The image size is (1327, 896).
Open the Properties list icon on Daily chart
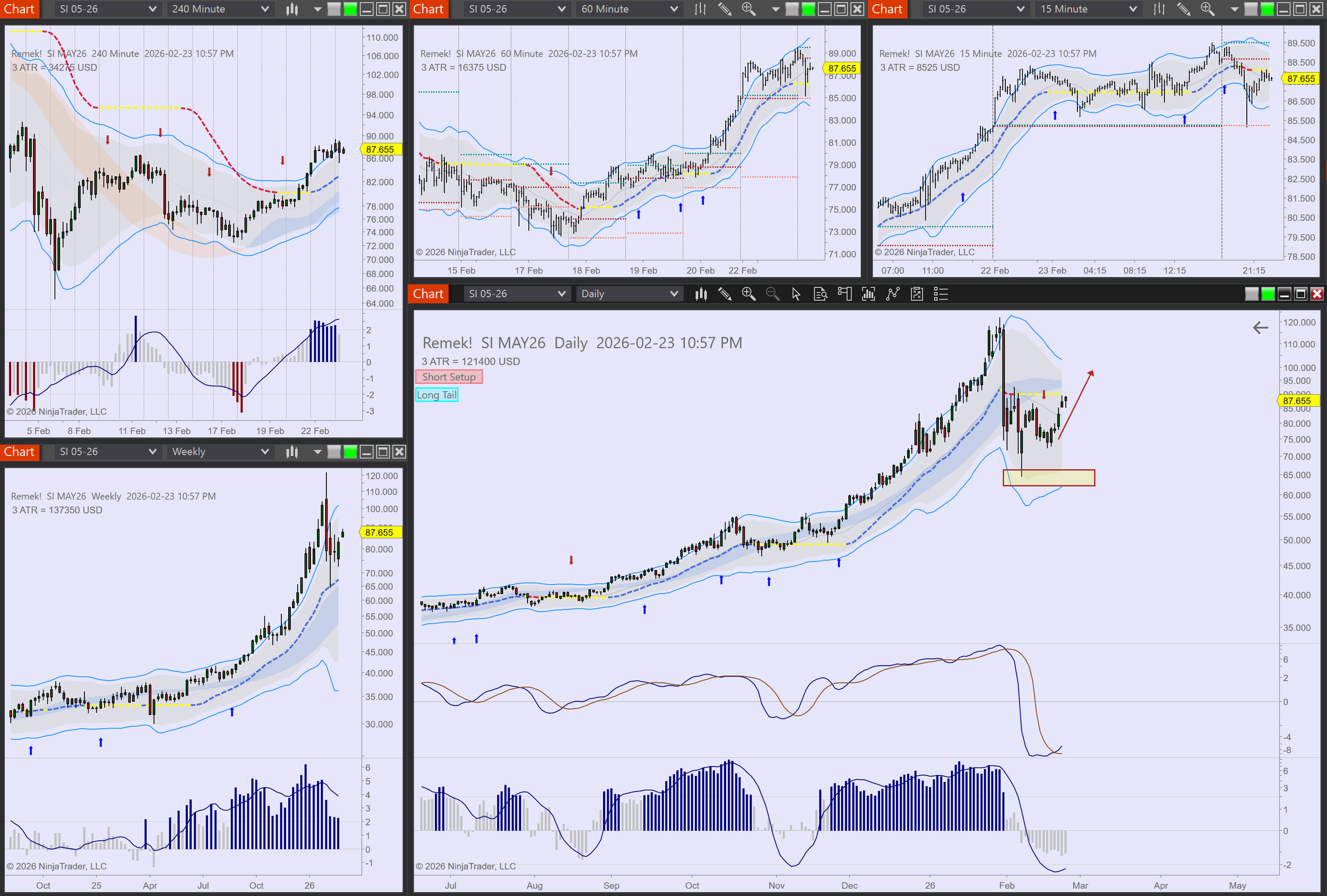tap(941, 294)
